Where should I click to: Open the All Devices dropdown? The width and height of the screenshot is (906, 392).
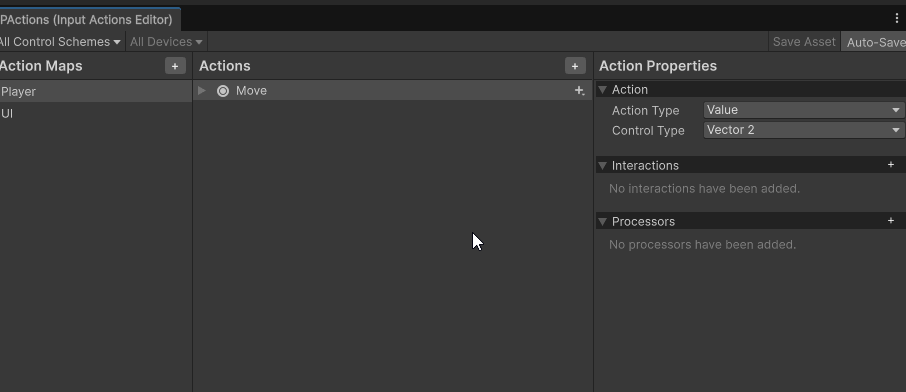pyautogui.click(x=166, y=42)
